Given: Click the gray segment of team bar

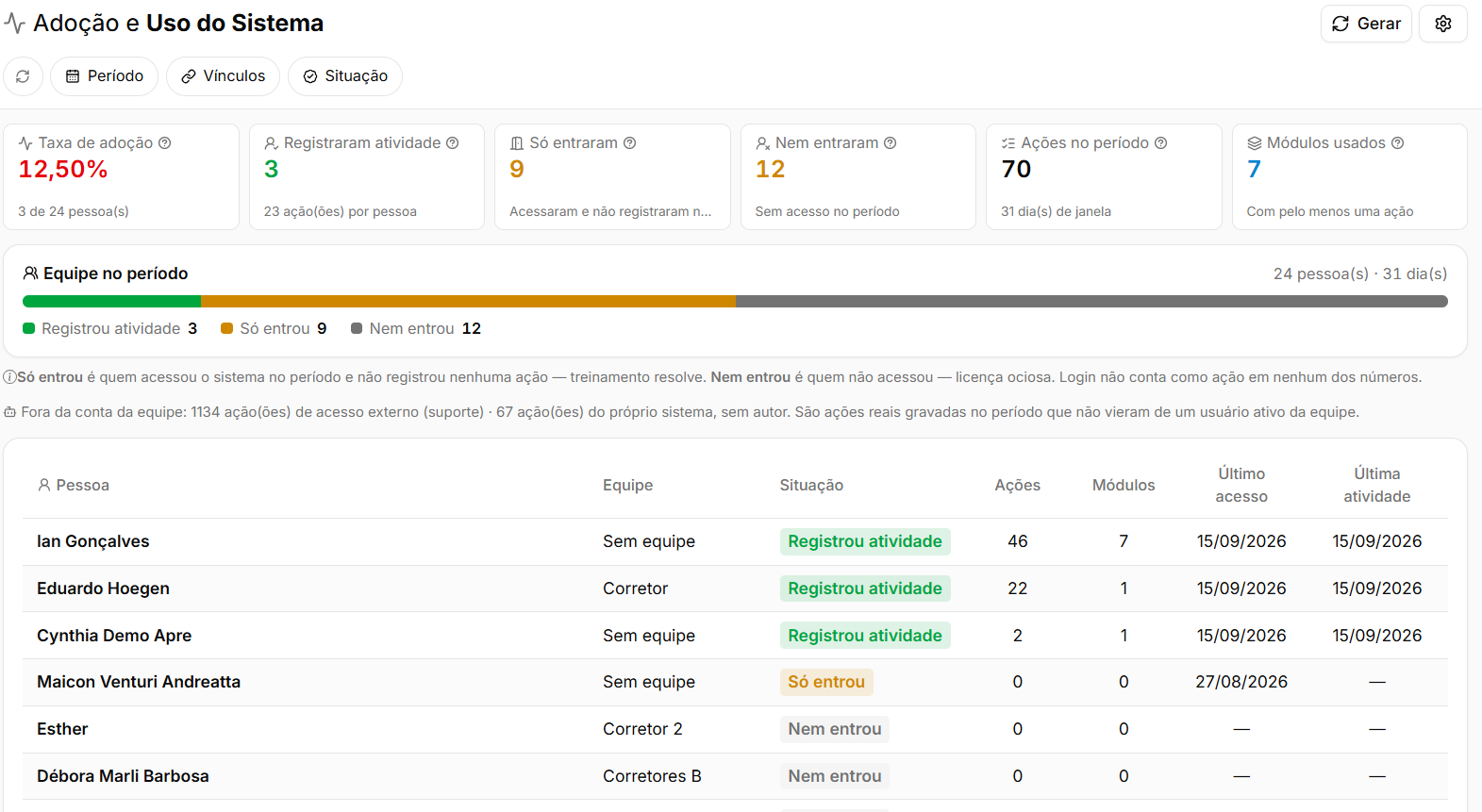Looking at the screenshot, I should [x=1091, y=302].
